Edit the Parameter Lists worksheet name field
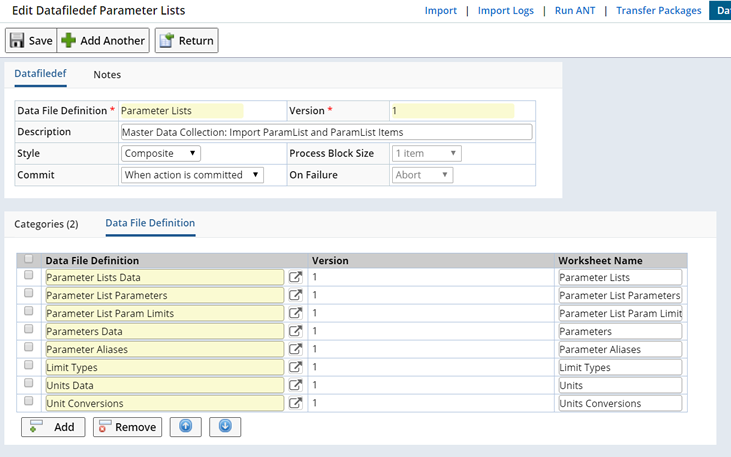The width and height of the screenshot is (731, 457). pyautogui.click(x=620, y=277)
